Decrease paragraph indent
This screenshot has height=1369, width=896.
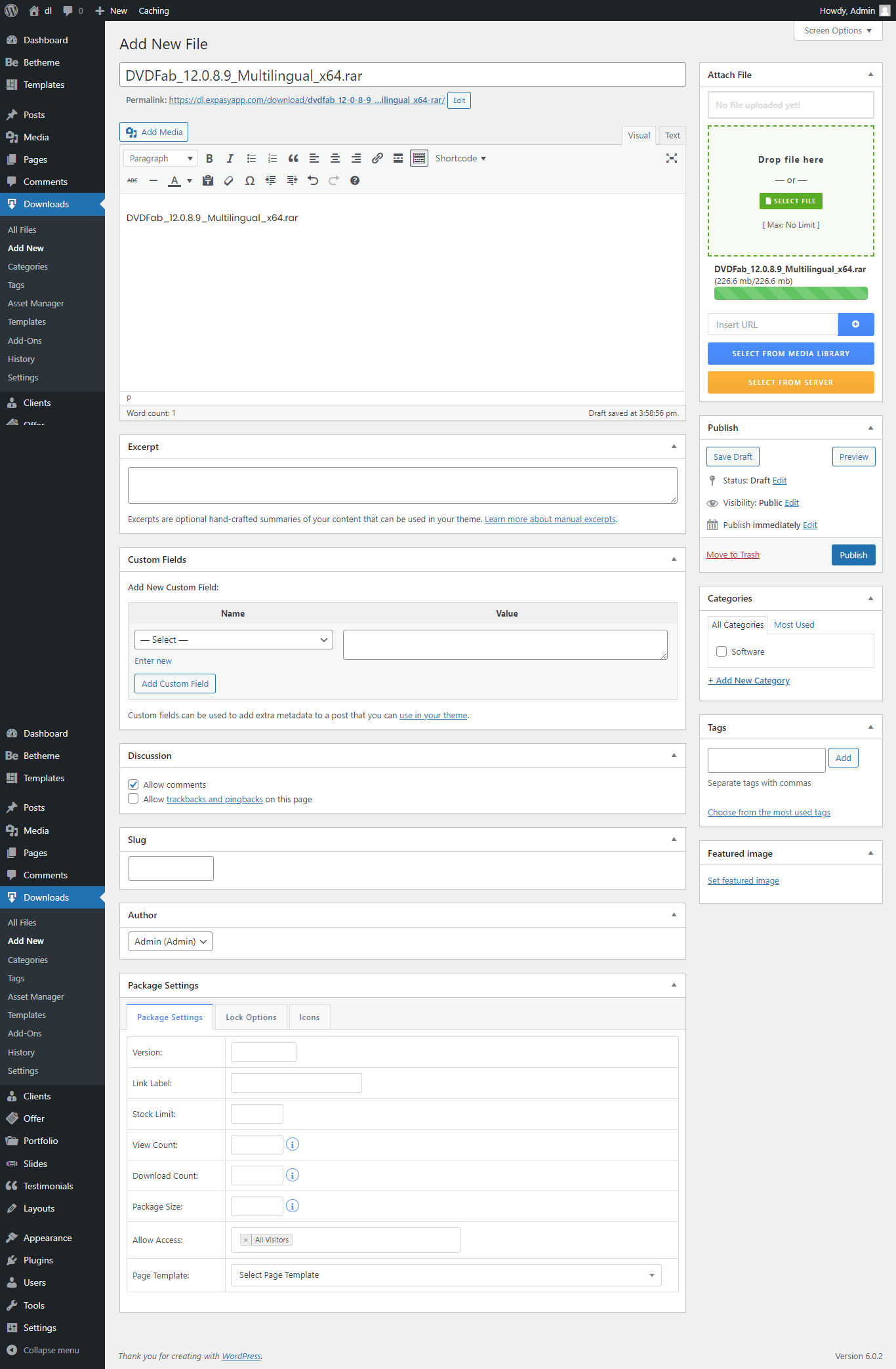tap(271, 180)
